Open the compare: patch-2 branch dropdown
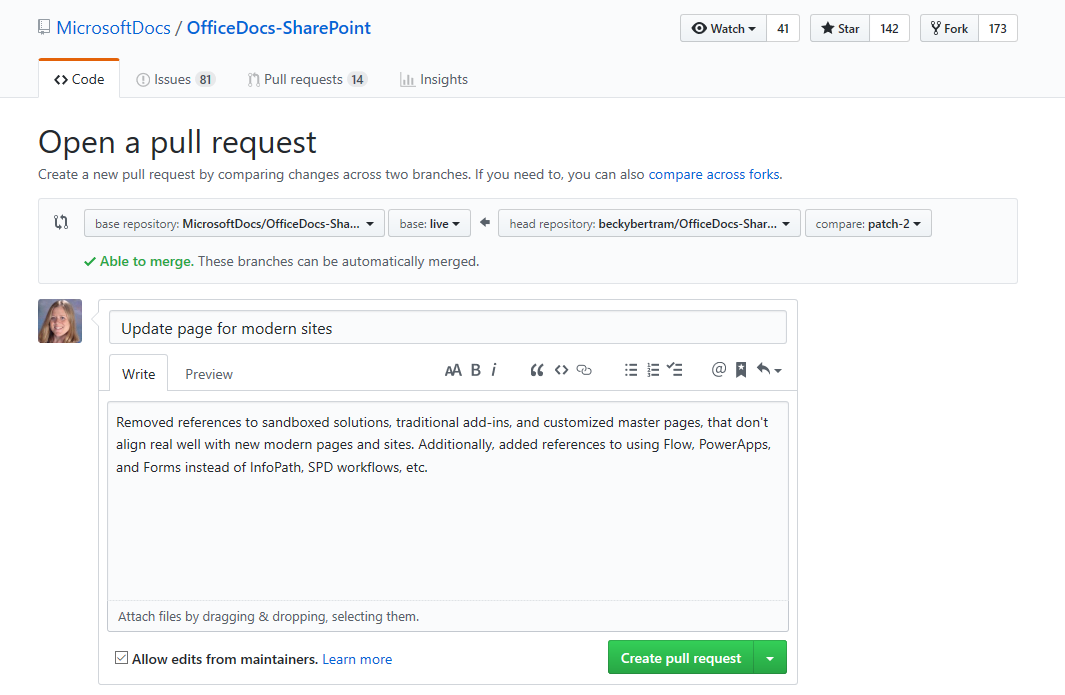1065x695 pixels. tap(868, 223)
